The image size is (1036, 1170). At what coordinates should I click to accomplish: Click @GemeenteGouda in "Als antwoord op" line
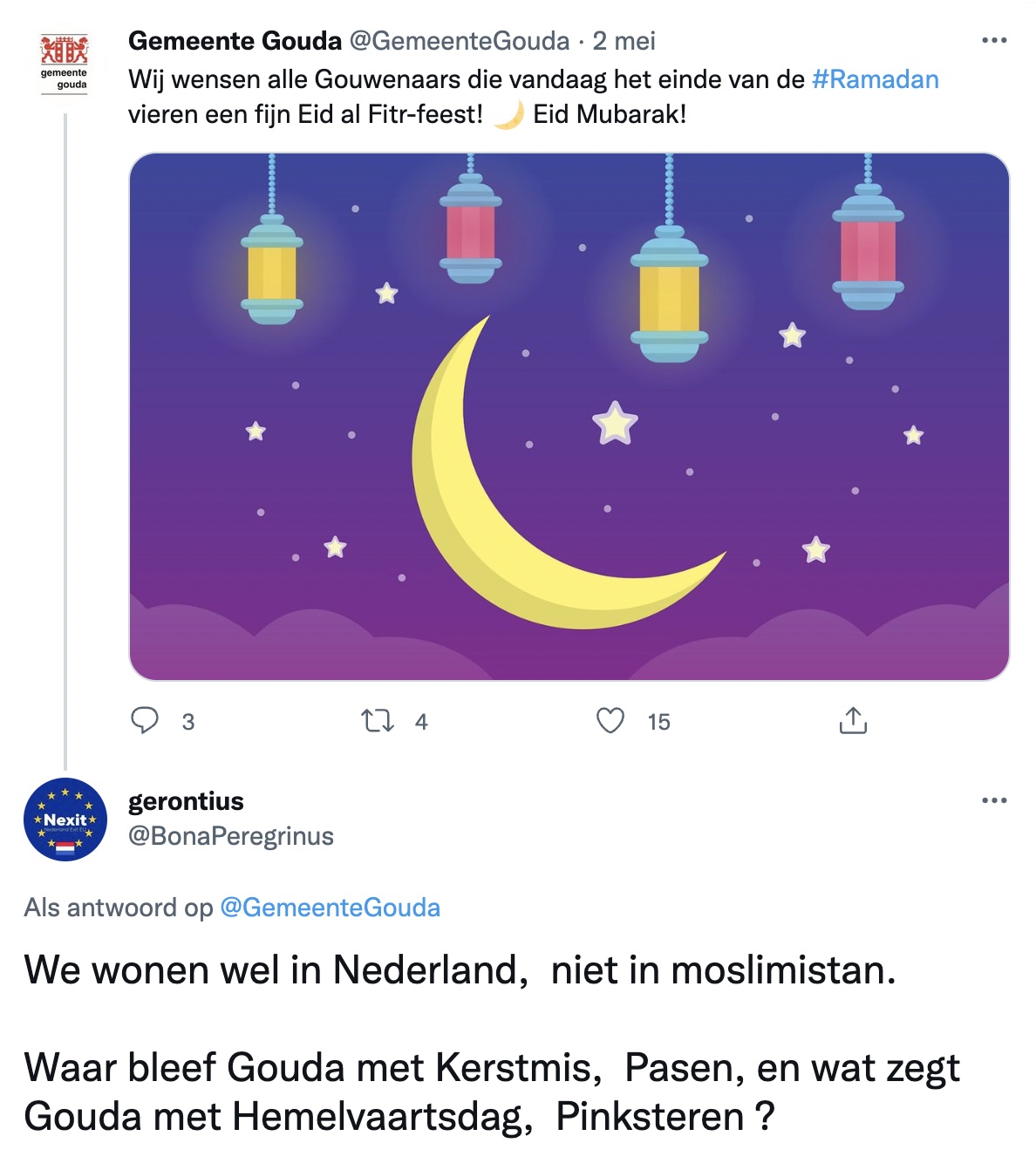pos(330,908)
